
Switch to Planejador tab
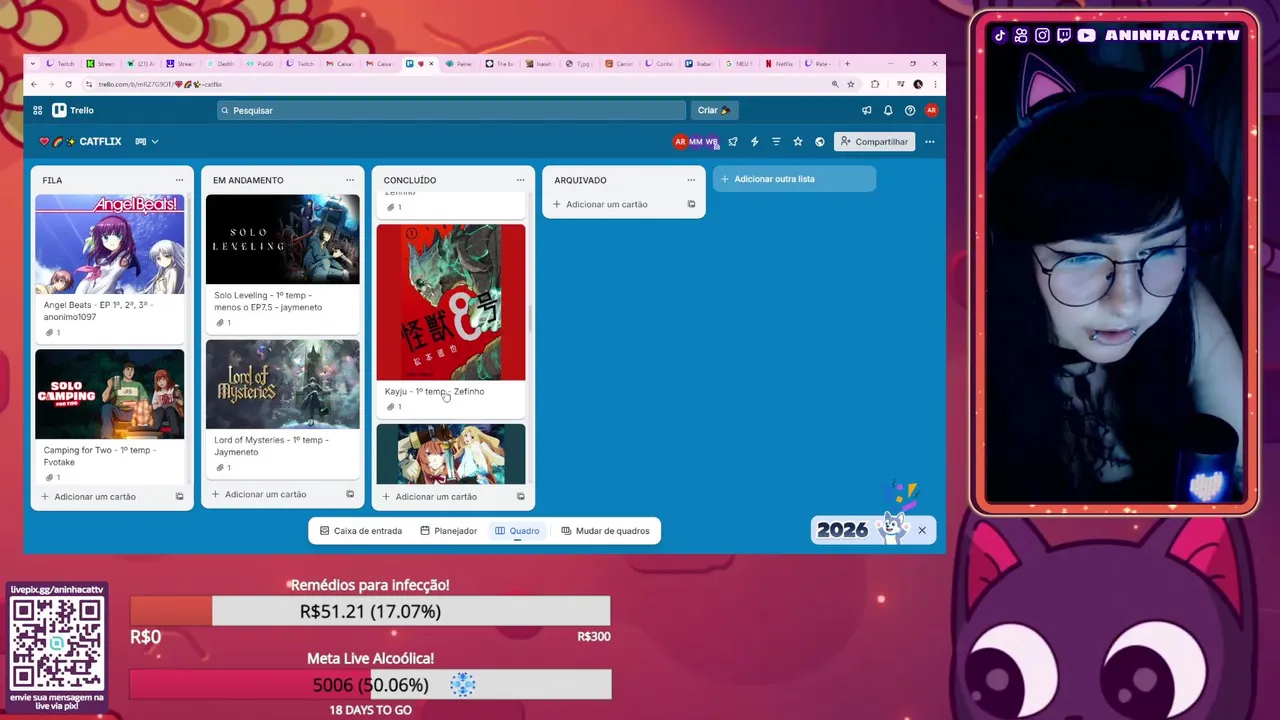coord(448,531)
